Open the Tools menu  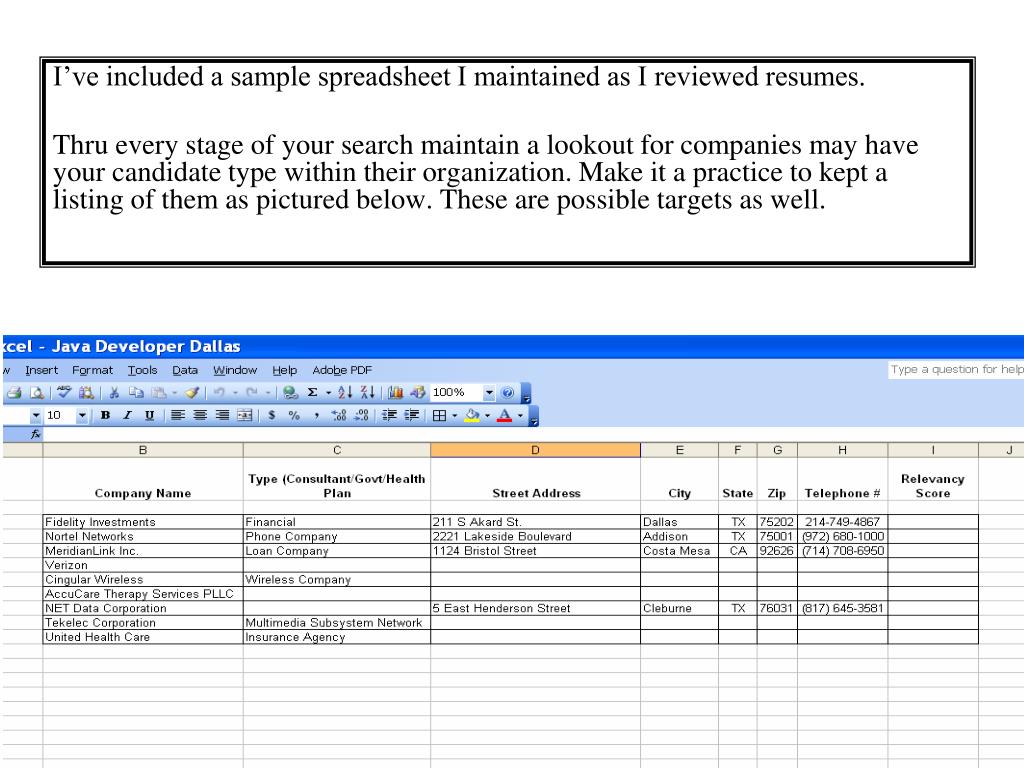142,370
